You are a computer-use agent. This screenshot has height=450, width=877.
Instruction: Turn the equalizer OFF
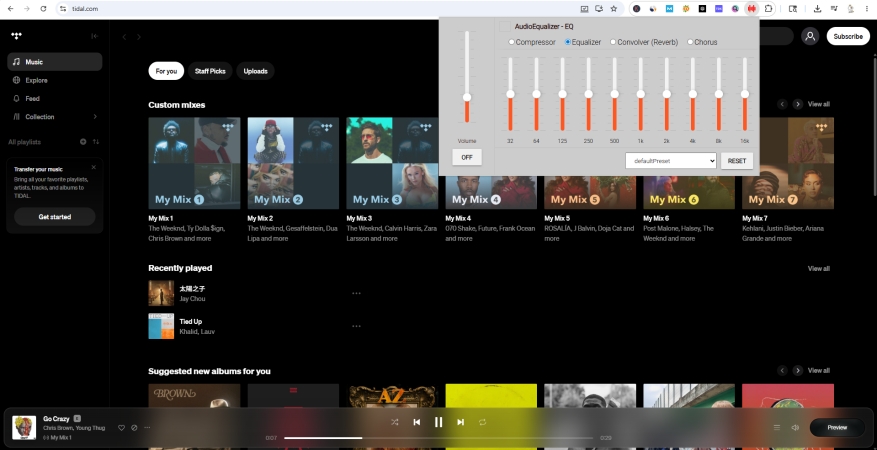click(467, 158)
